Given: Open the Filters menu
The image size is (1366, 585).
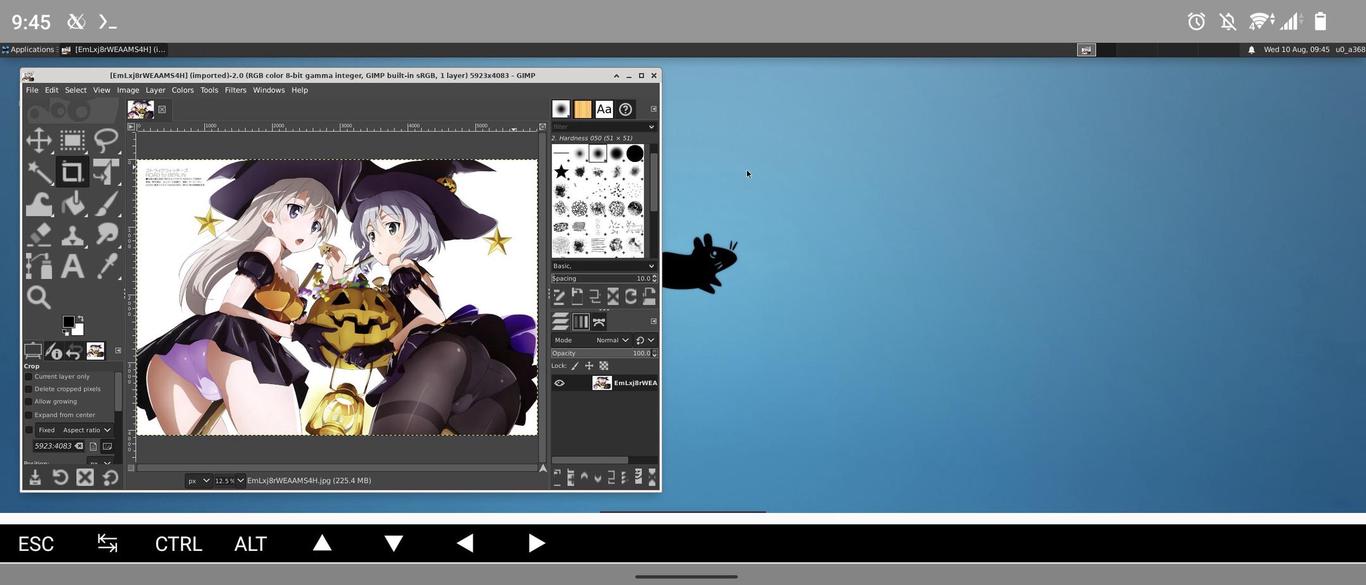Looking at the screenshot, I should point(236,90).
